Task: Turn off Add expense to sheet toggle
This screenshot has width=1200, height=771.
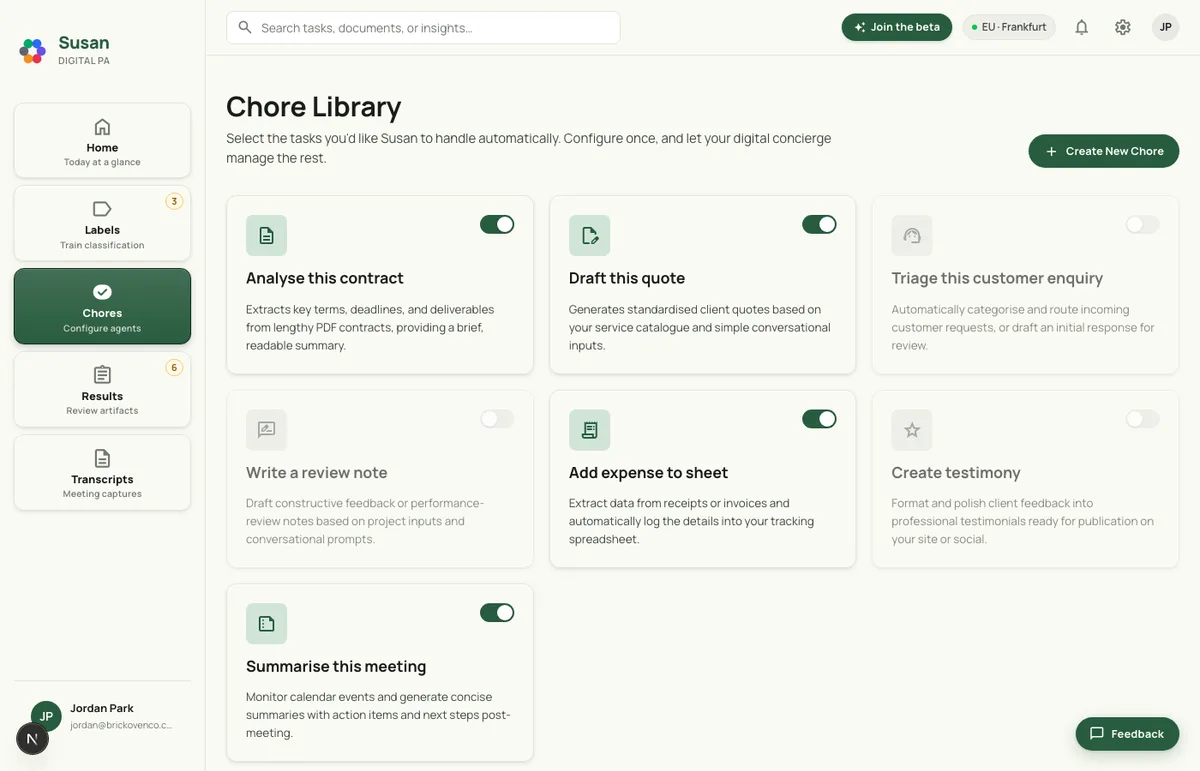Action: [819, 419]
